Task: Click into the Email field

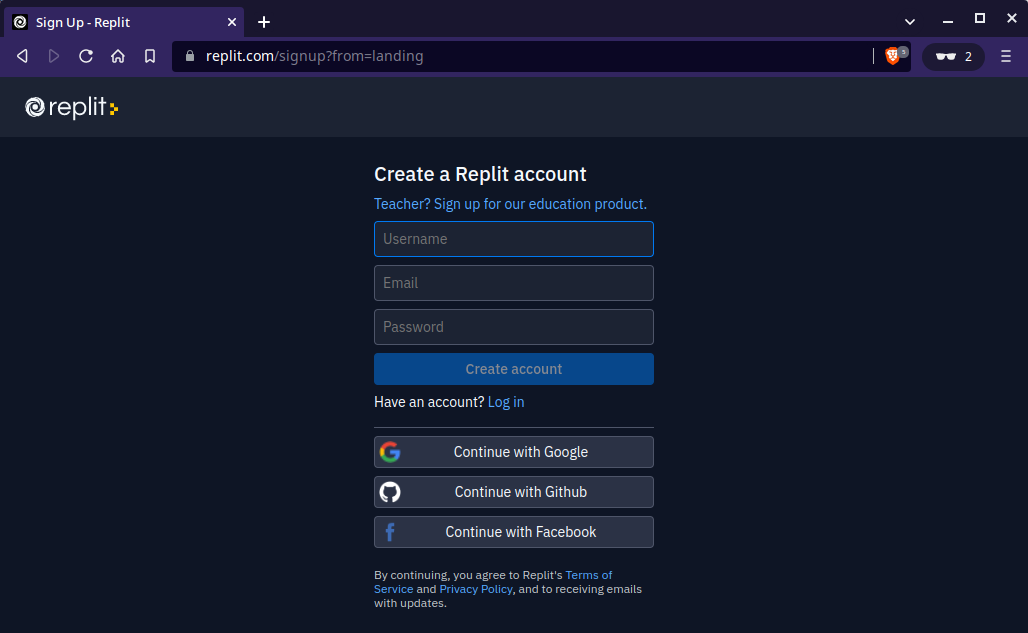Action: 513,283
